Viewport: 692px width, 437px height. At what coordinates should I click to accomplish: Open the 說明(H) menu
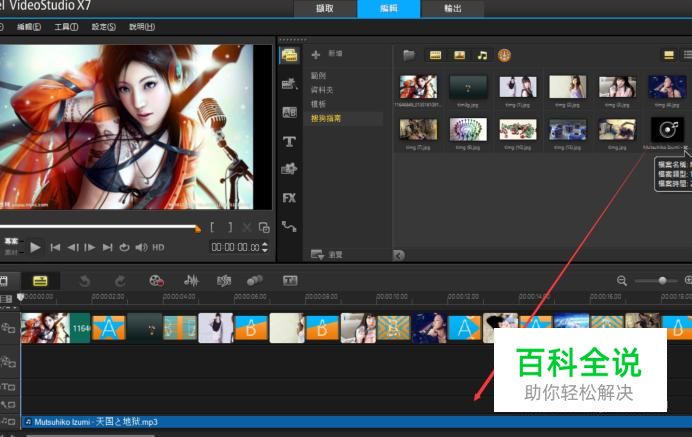pos(142,27)
